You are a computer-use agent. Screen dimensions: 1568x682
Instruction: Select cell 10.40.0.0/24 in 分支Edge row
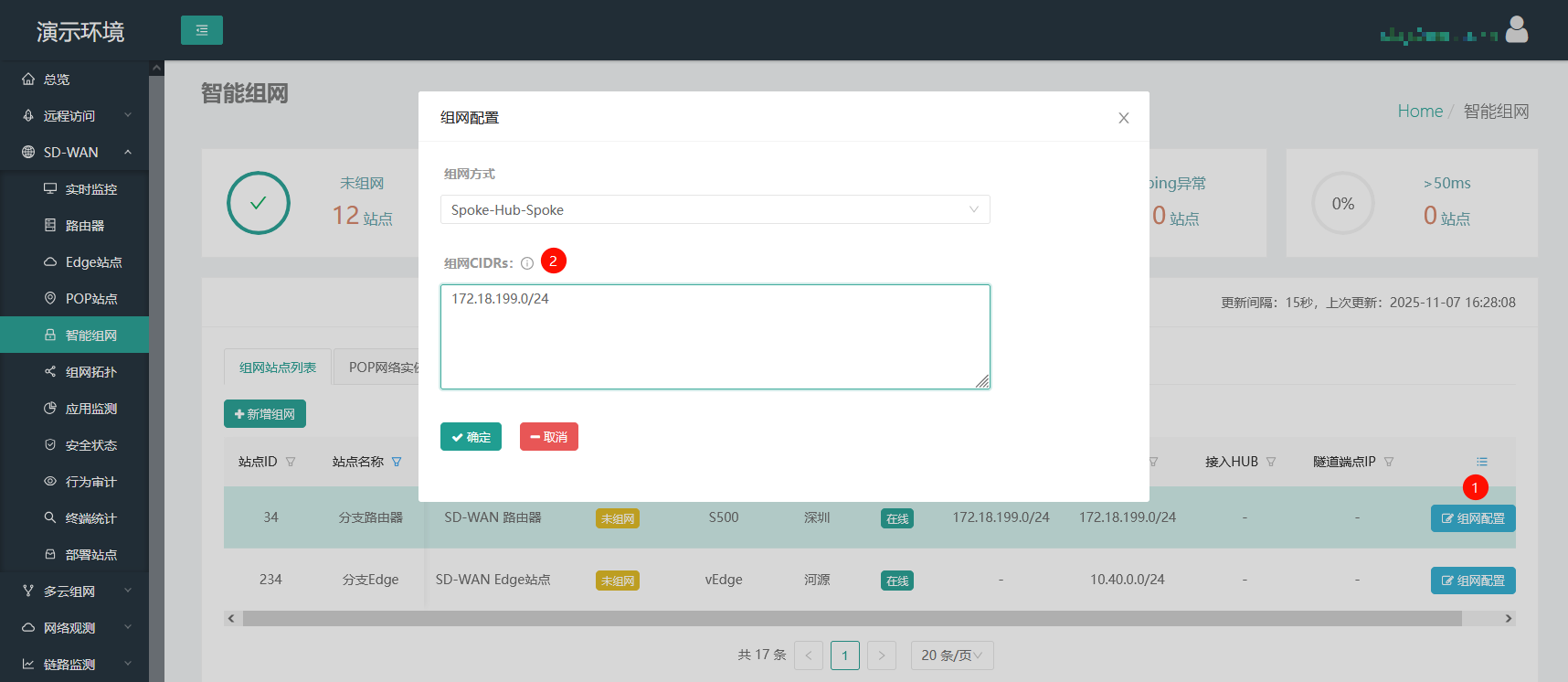click(1128, 580)
